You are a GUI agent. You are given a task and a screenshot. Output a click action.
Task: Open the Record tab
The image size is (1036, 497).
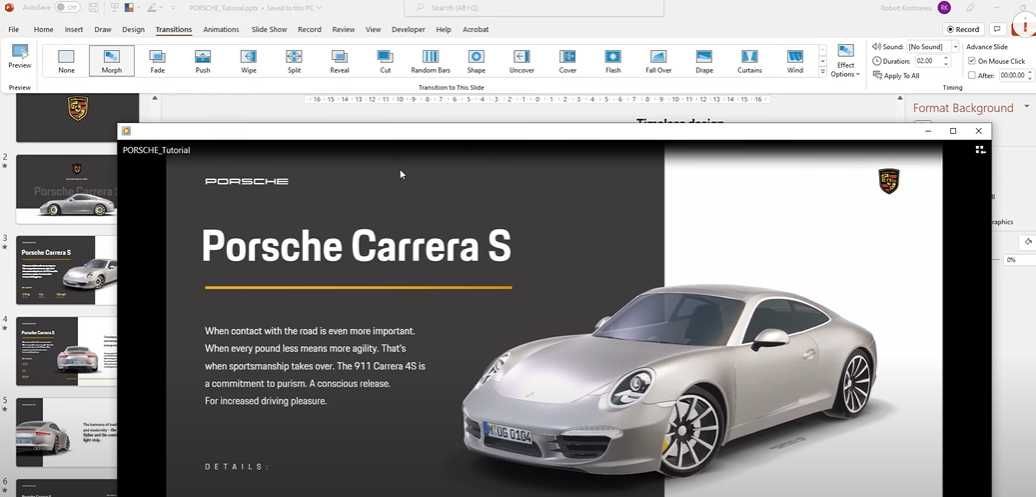point(309,29)
